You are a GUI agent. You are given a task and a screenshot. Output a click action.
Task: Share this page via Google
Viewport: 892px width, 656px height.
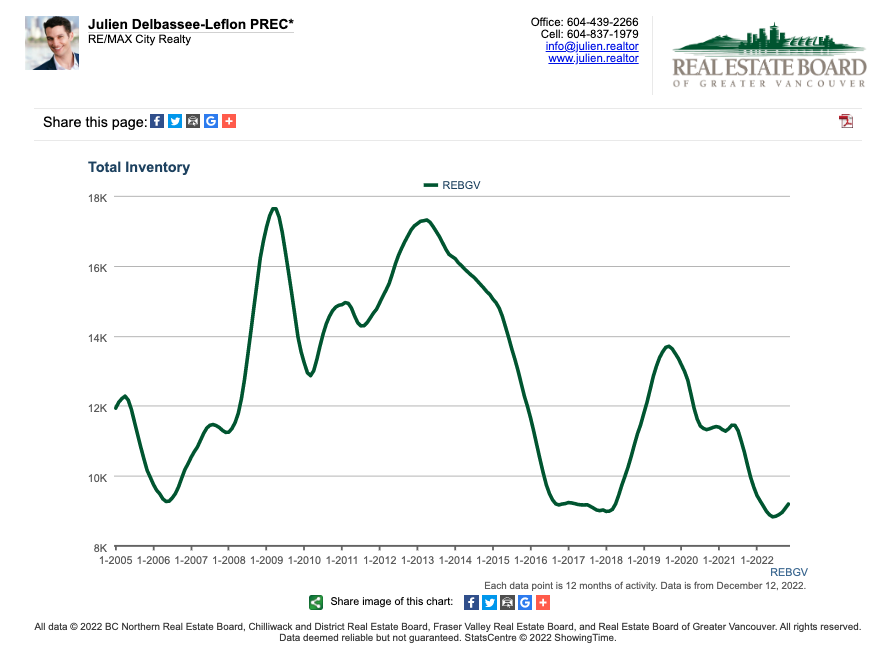pos(211,121)
